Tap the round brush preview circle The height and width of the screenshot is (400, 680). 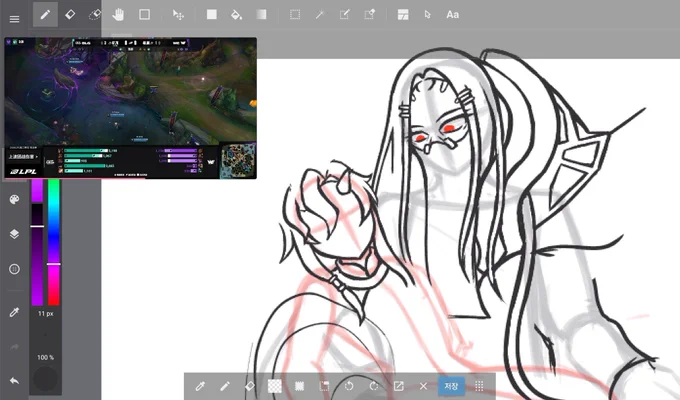tap(45, 379)
